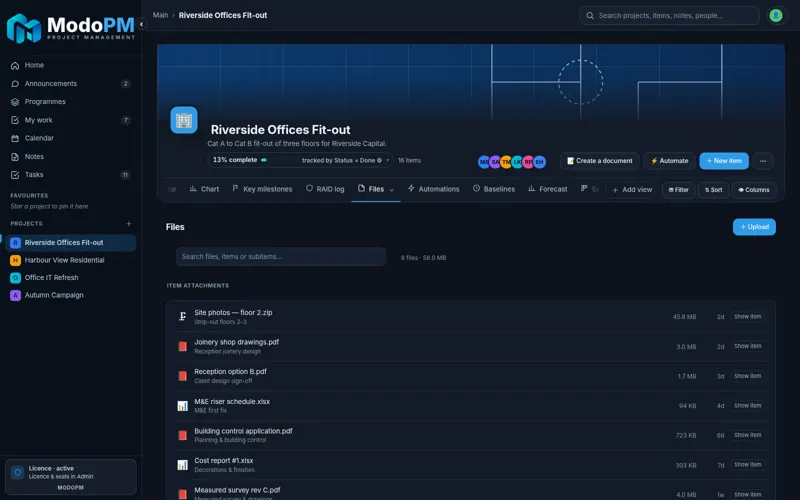
Task: Open the Baselines tab
Action: (x=494, y=189)
